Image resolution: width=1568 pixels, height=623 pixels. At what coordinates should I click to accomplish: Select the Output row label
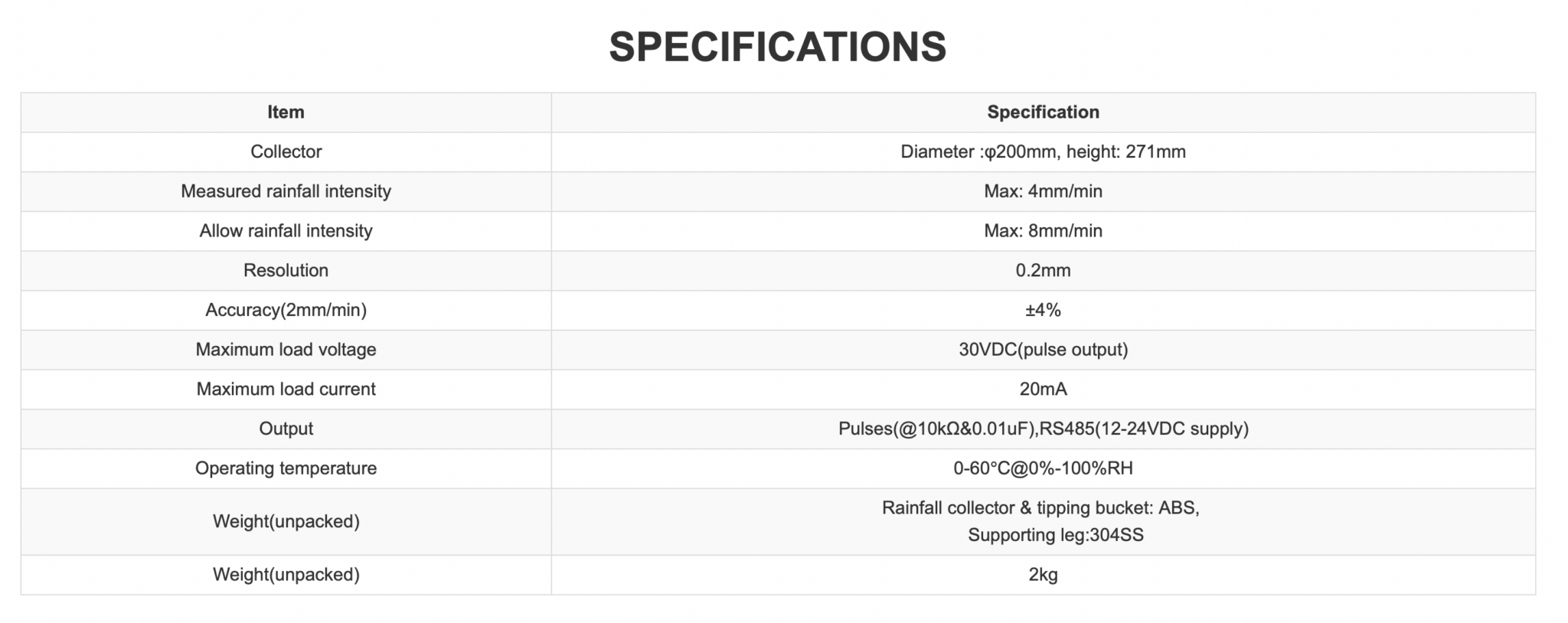coord(286,429)
